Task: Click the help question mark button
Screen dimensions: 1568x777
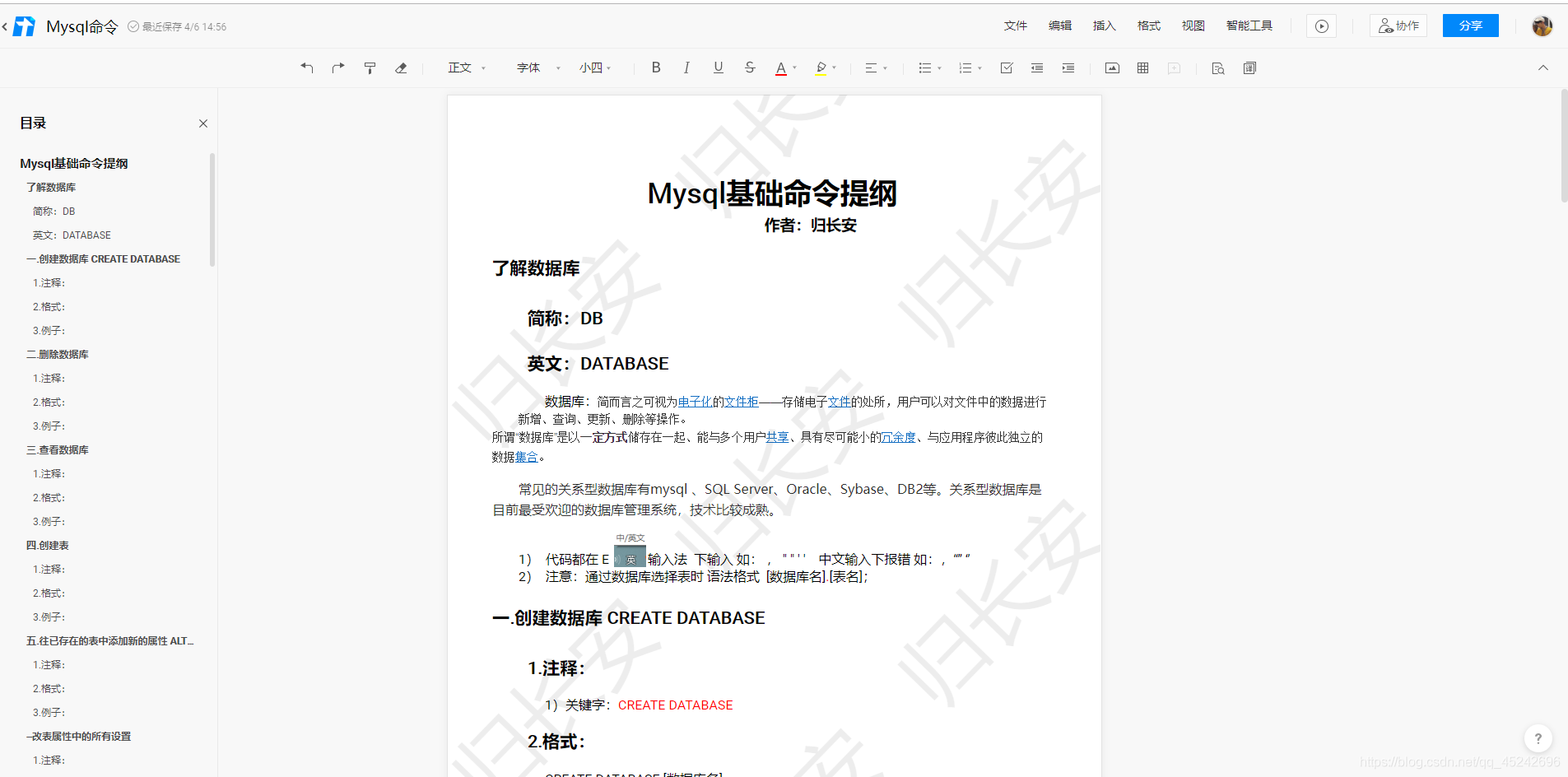Action: [x=1538, y=738]
